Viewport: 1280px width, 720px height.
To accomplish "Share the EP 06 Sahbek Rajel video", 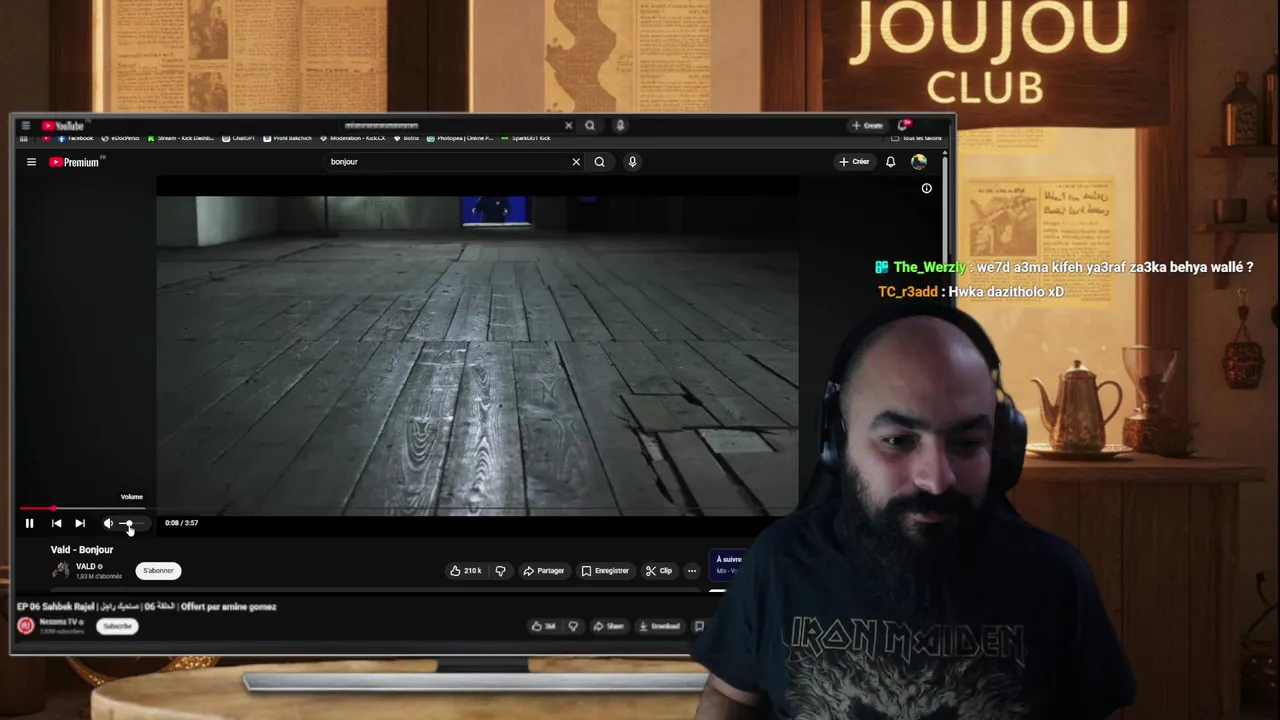I will point(609,626).
